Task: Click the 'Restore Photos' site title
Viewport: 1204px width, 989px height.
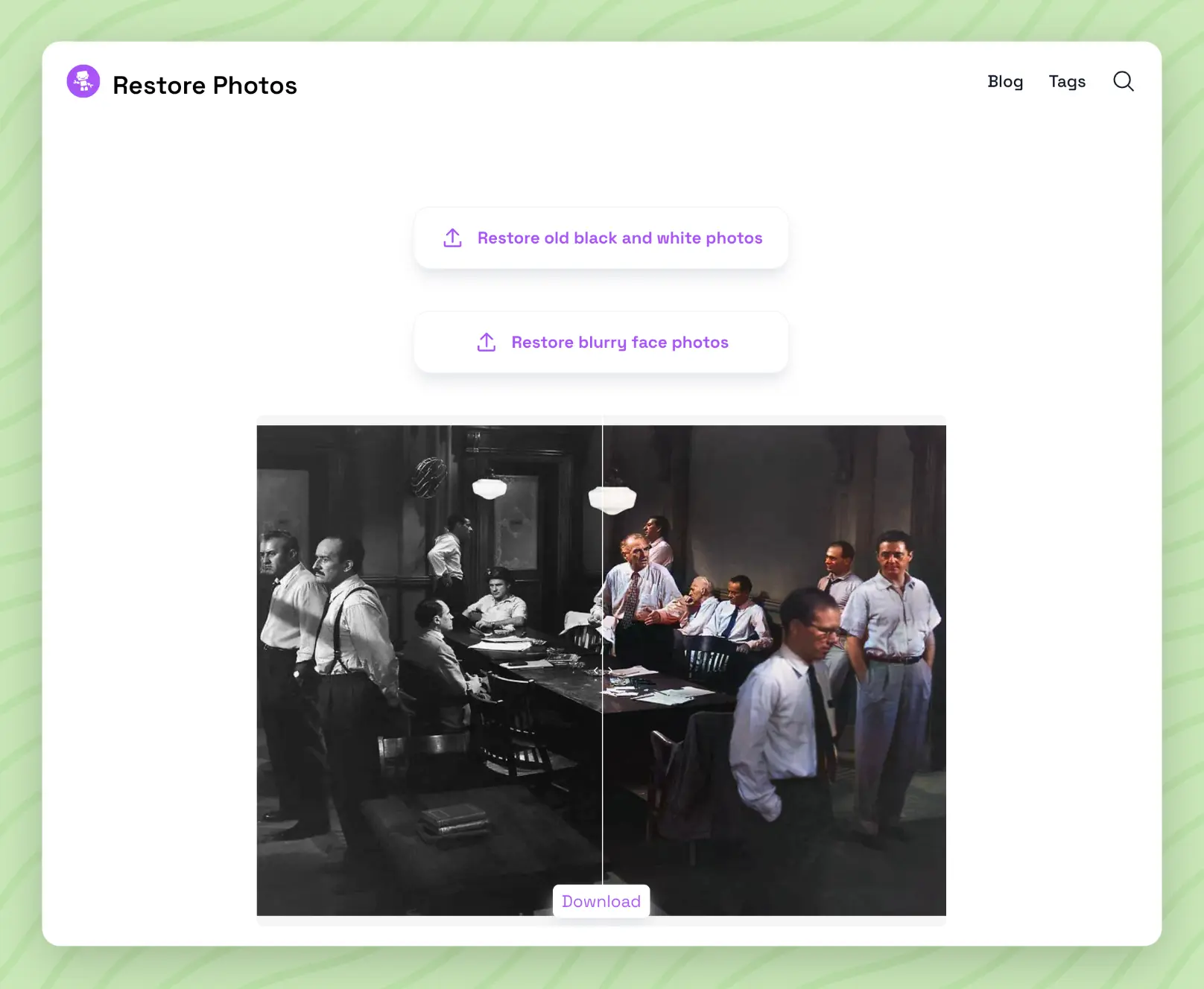Action: tap(205, 85)
